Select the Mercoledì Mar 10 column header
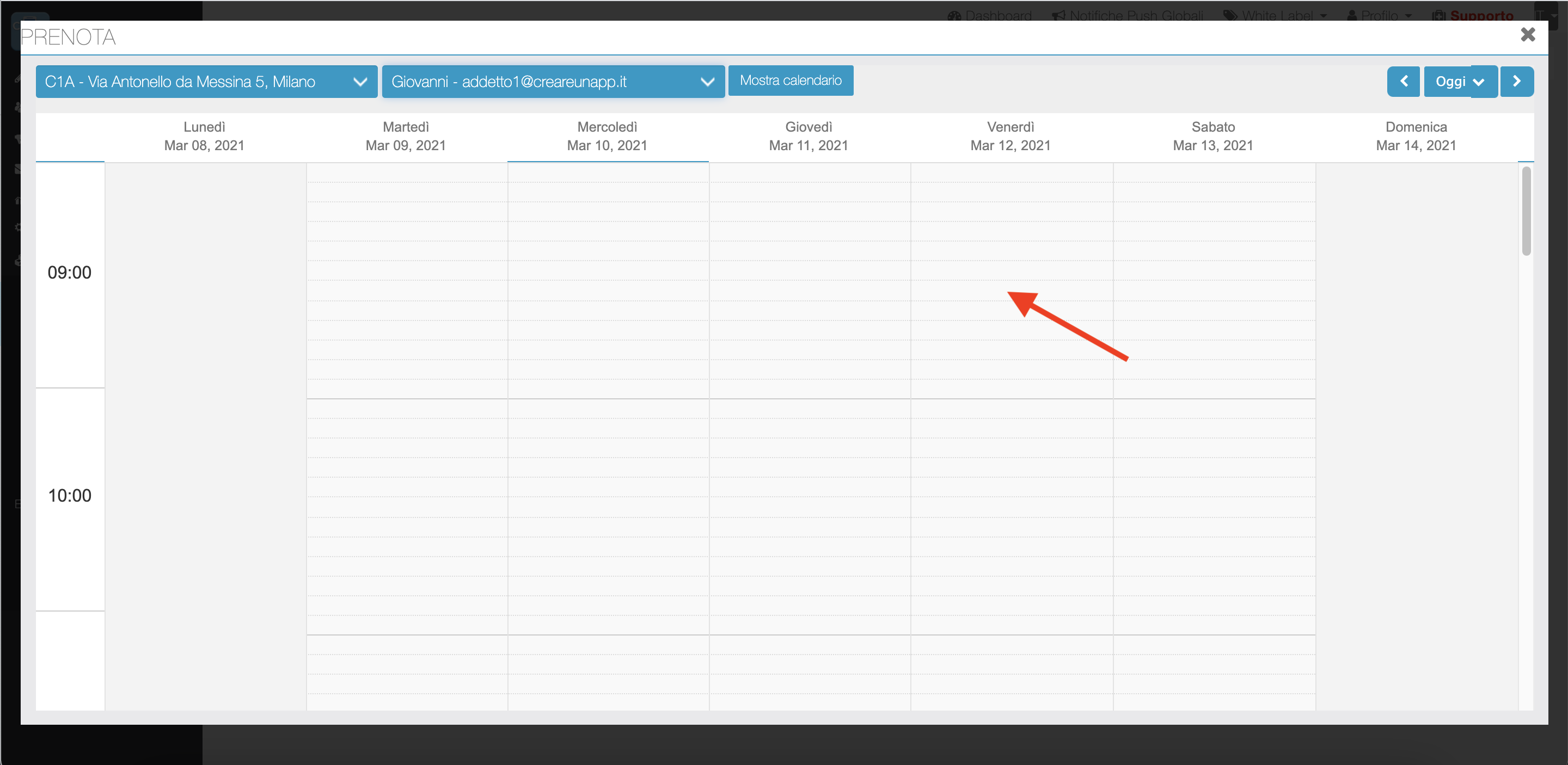The height and width of the screenshot is (765, 1568). (608, 136)
